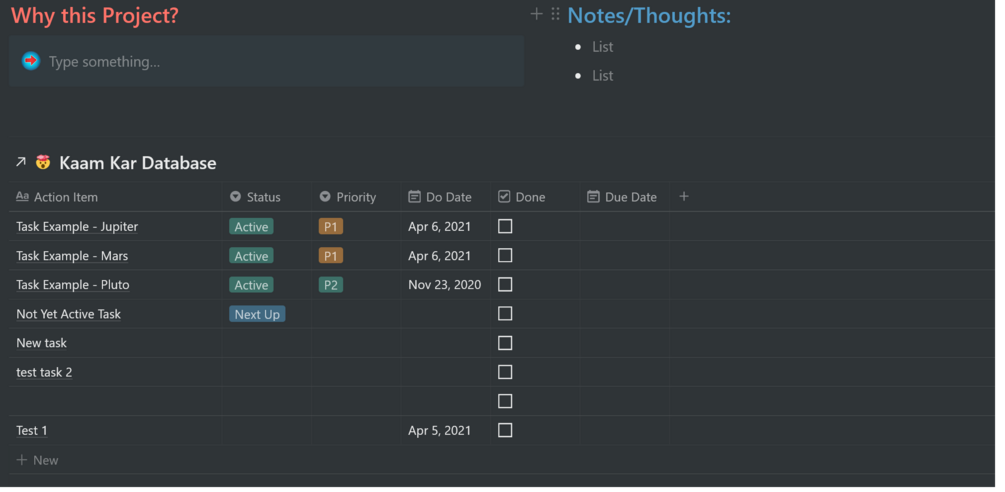This screenshot has width=1005, height=492.
Task: Click the plus icon beside Notes/Thoughts heading
Action: tap(536, 14)
